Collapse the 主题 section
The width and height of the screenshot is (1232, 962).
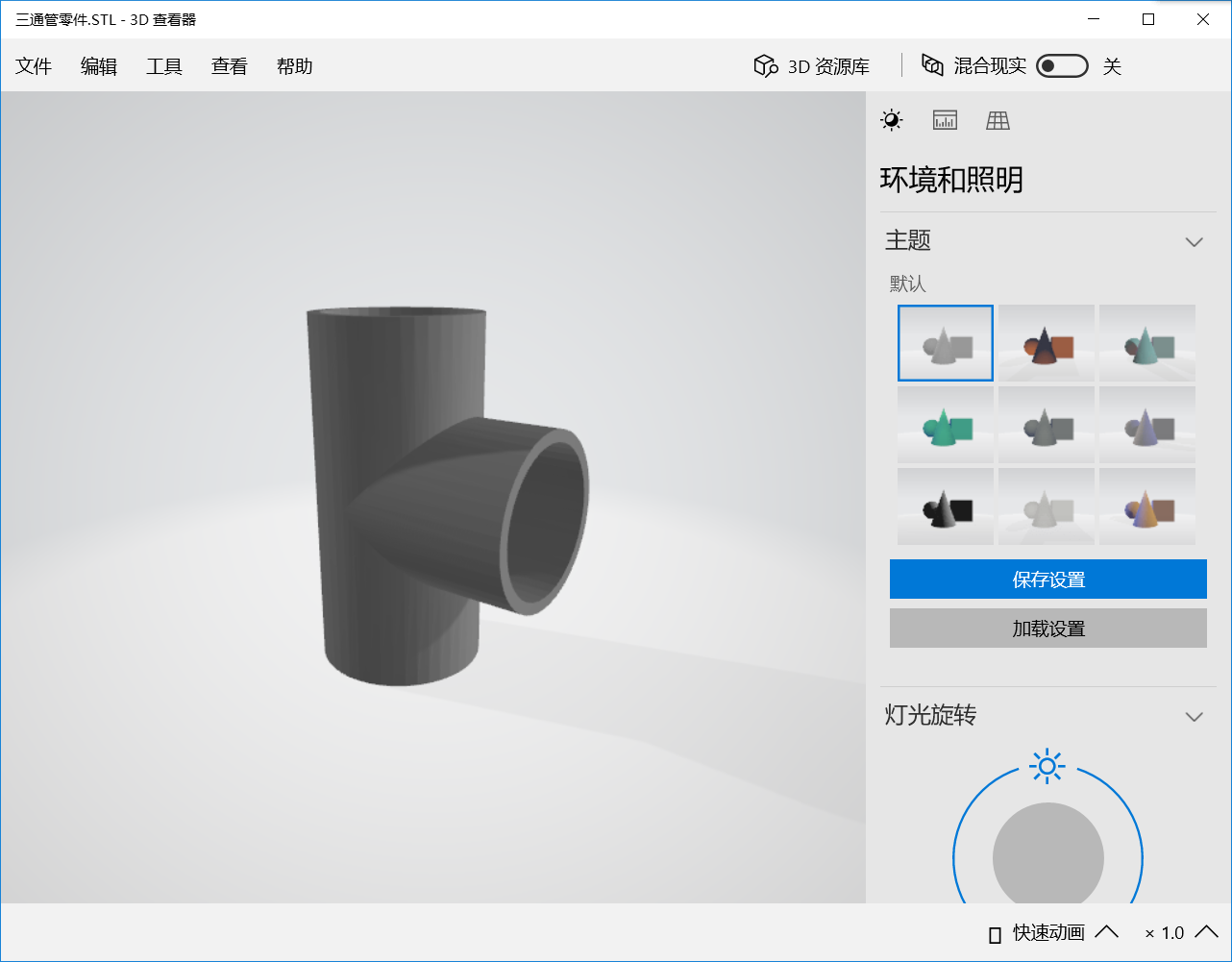pos(1195,241)
